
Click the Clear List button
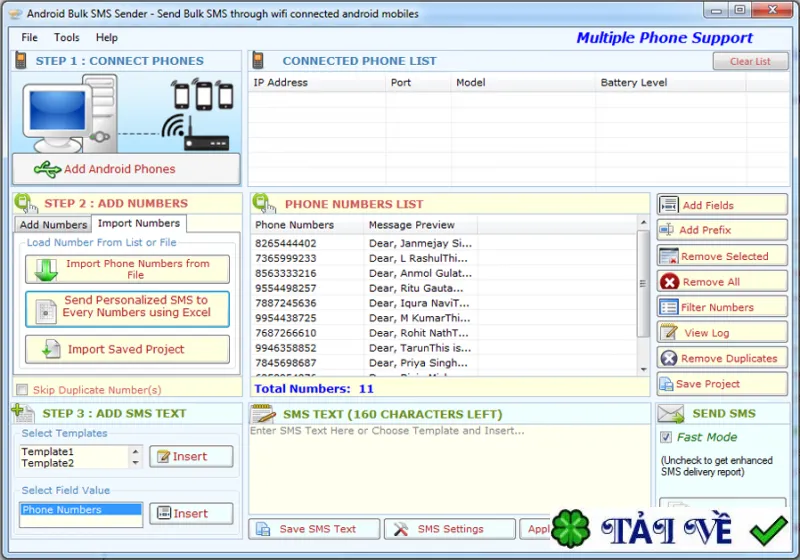pyautogui.click(x=750, y=61)
